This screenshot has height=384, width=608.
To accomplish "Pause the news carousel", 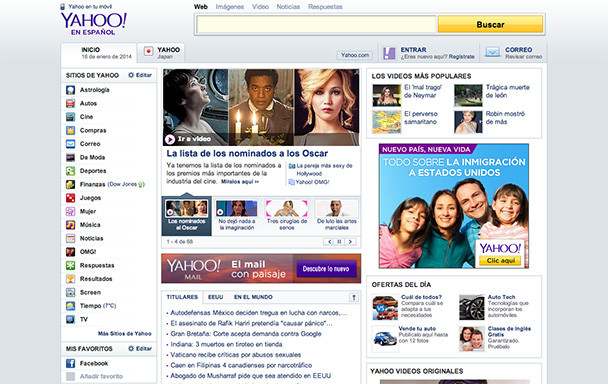I will tap(339, 242).
